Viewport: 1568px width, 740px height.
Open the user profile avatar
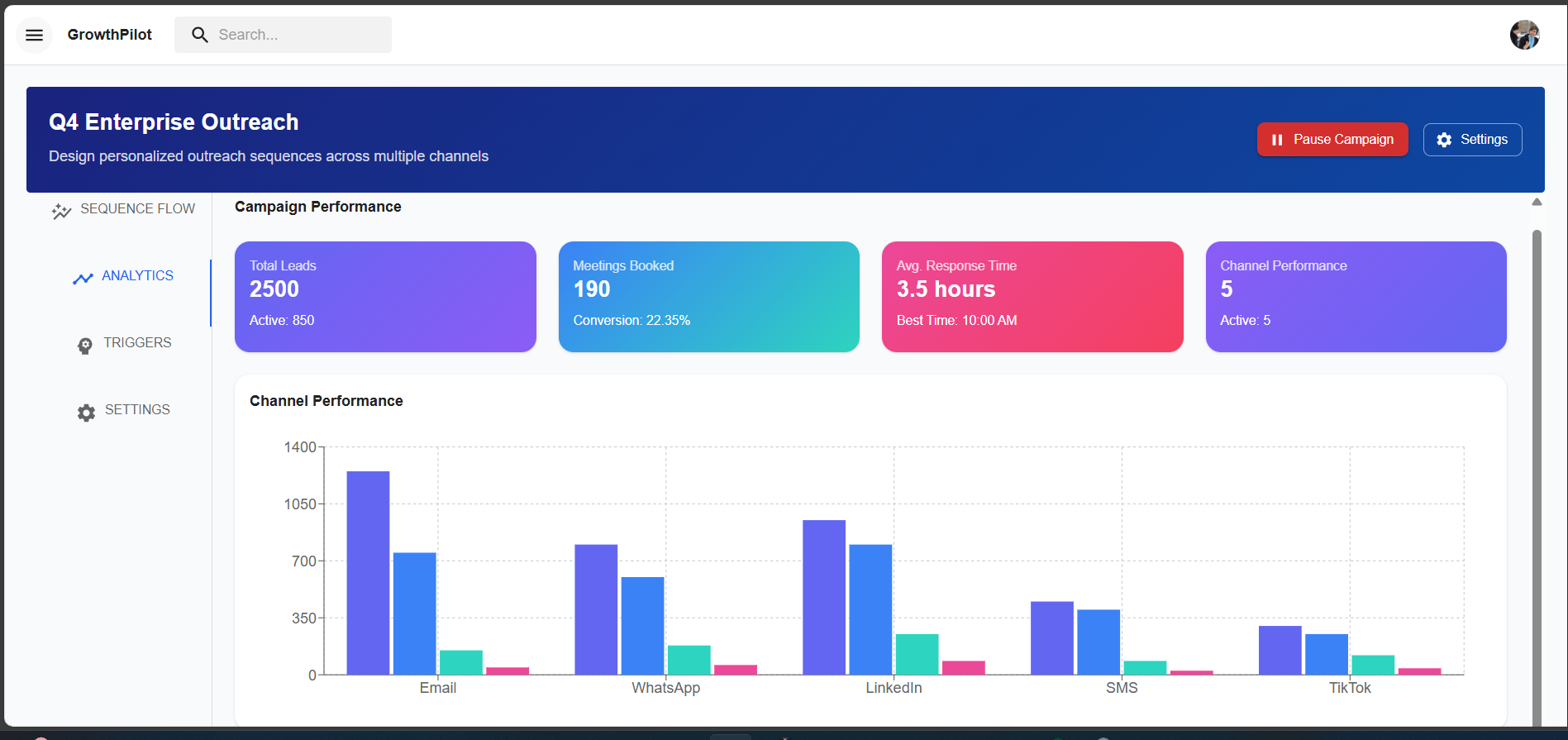(x=1524, y=35)
